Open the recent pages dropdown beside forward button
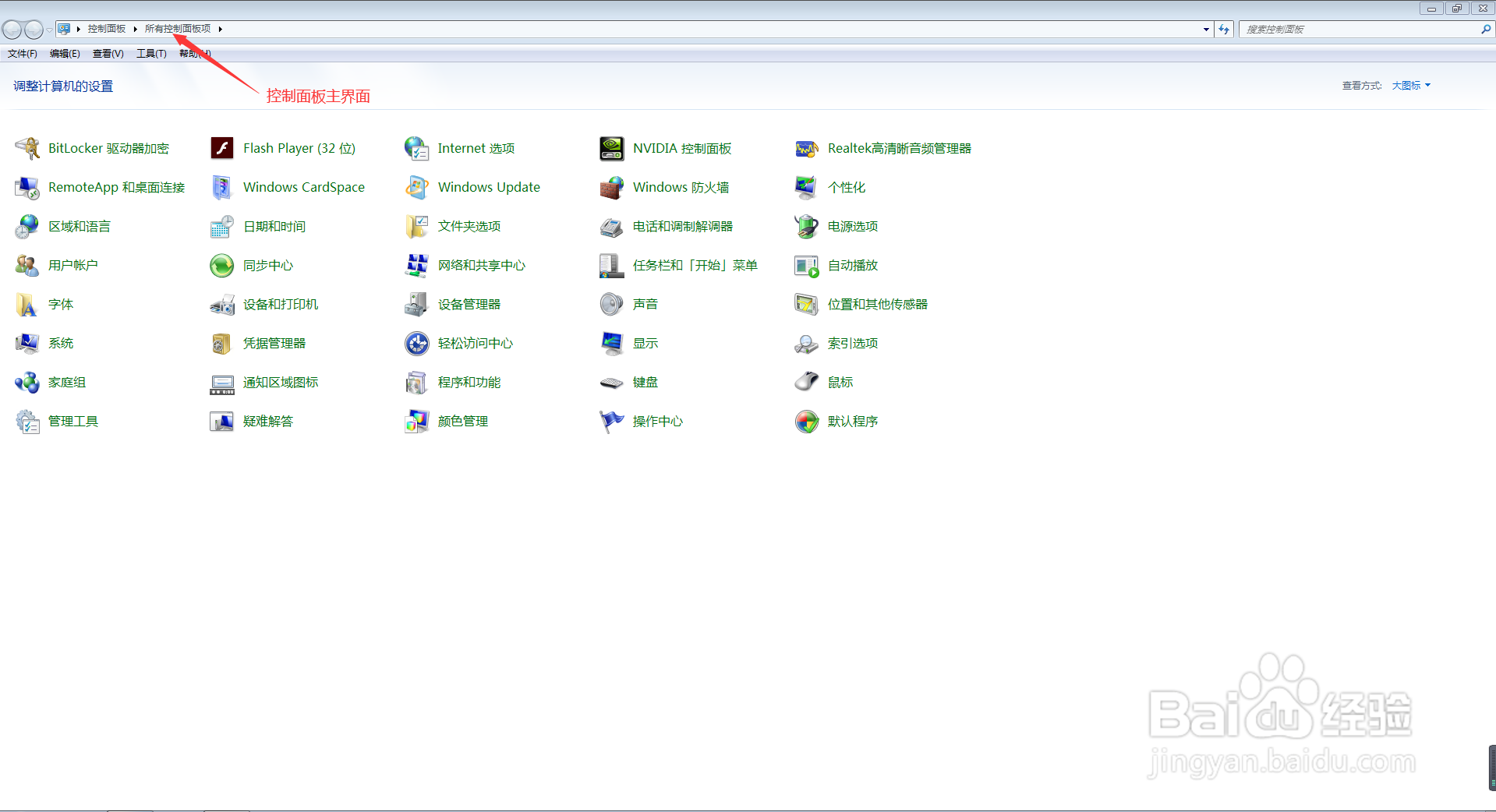Screen dimensions: 1496x812 (49, 30)
